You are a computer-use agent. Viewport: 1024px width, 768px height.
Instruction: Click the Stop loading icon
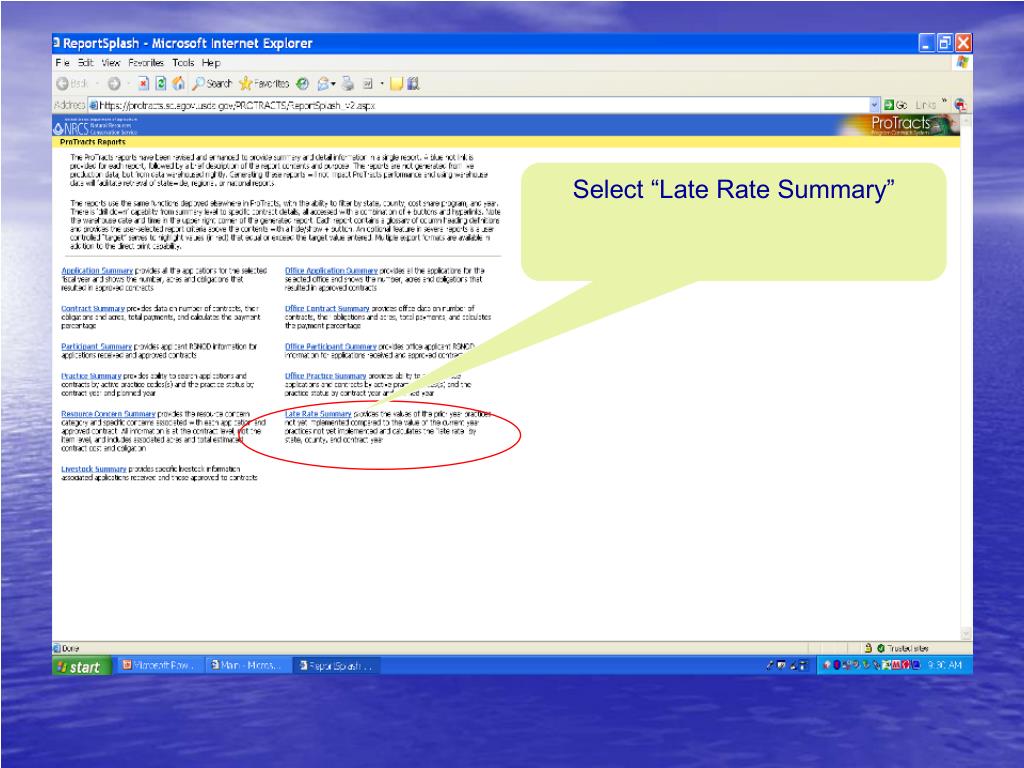[143, 84]
